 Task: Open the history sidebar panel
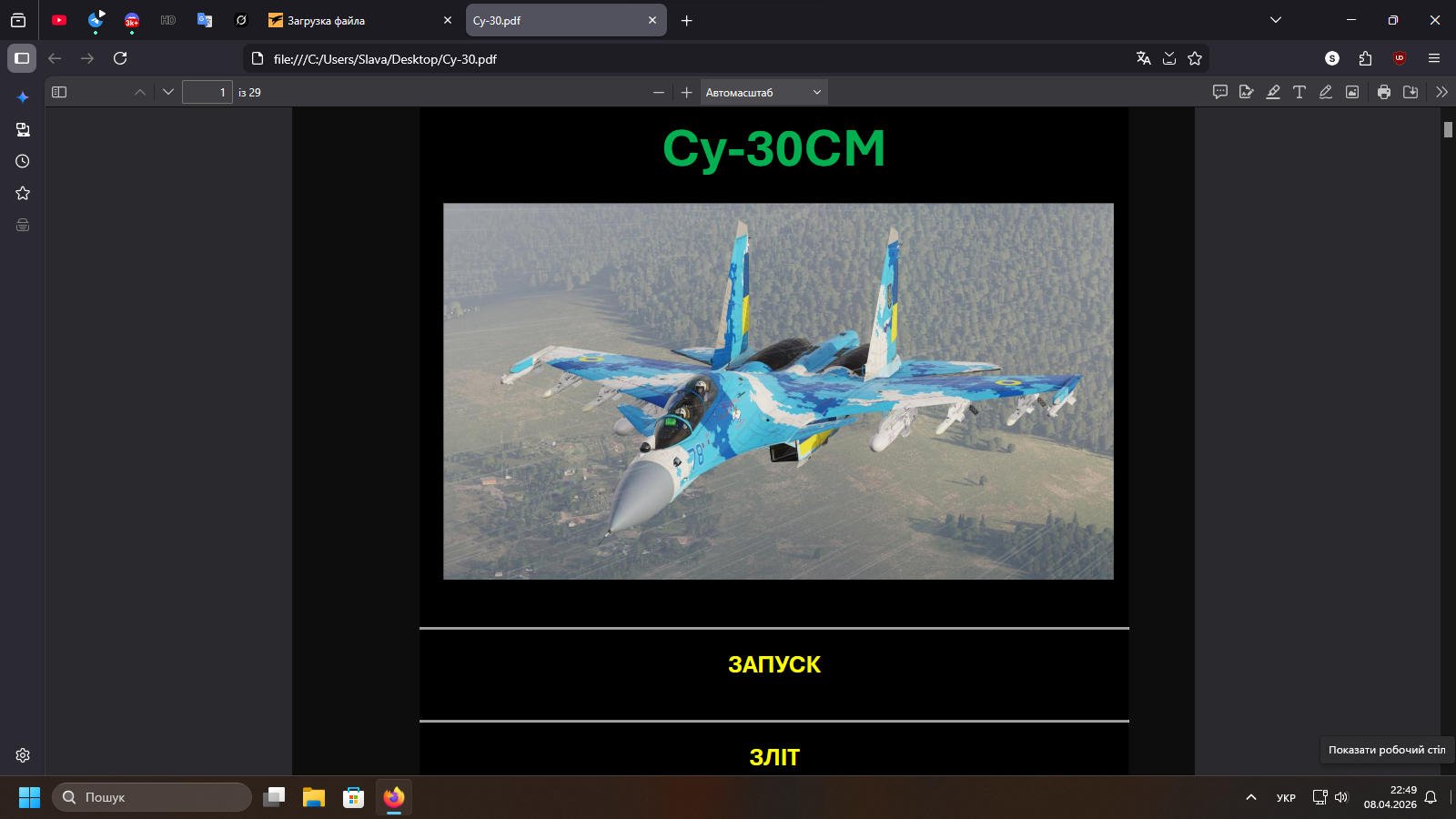click(23, 161)
